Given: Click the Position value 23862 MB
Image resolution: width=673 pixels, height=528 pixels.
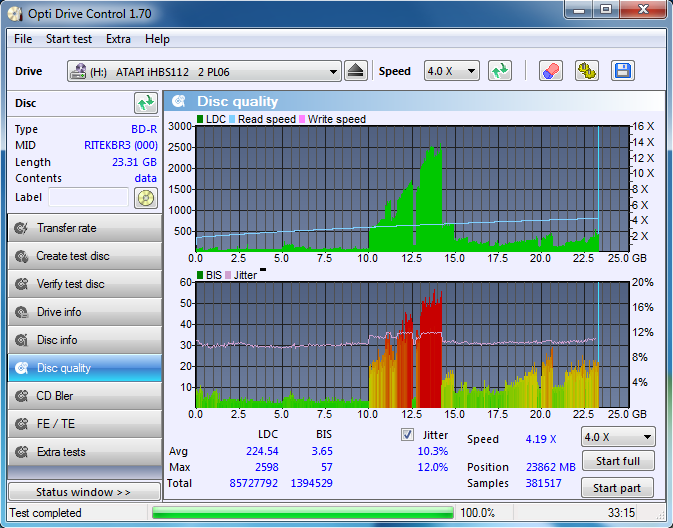Looking at the screenshot, I should (x=551, y=467).
